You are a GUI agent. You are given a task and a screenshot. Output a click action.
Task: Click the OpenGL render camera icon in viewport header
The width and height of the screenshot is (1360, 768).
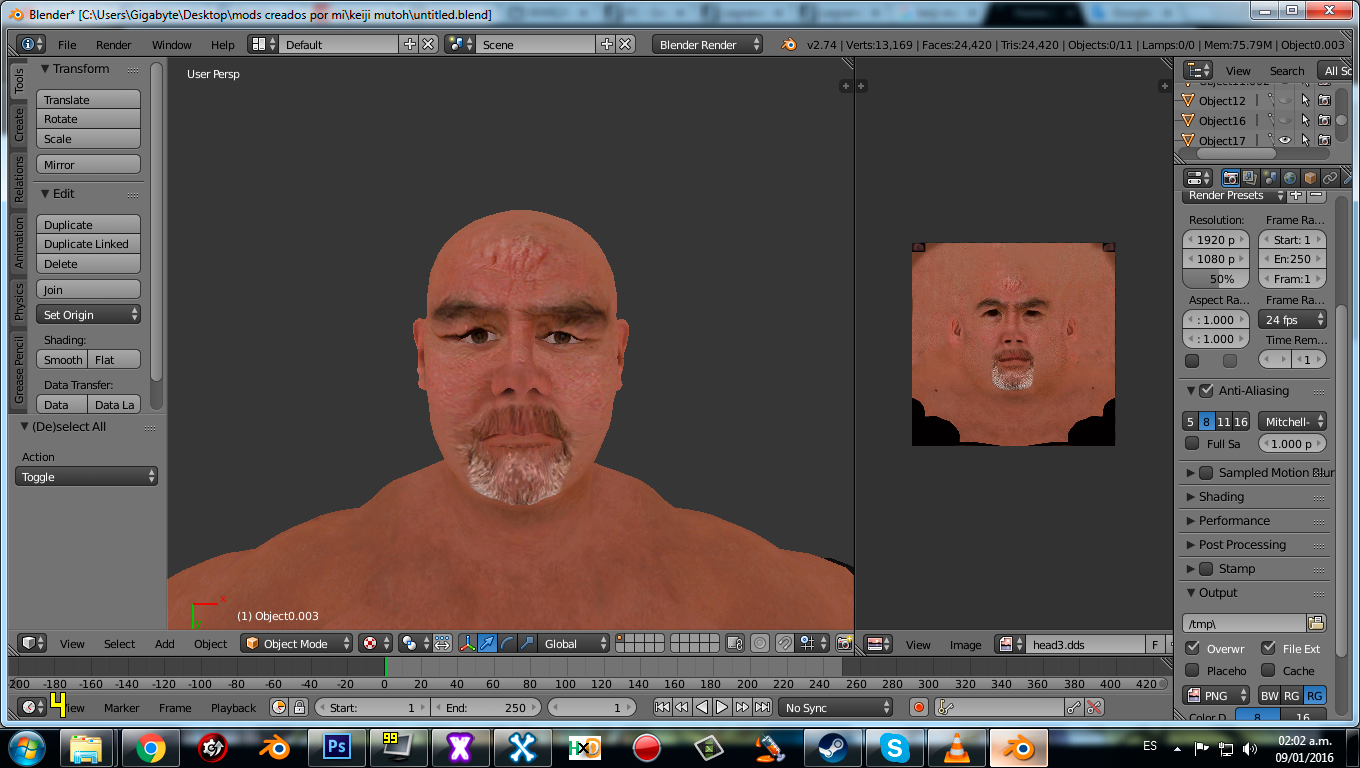point(845,644)
